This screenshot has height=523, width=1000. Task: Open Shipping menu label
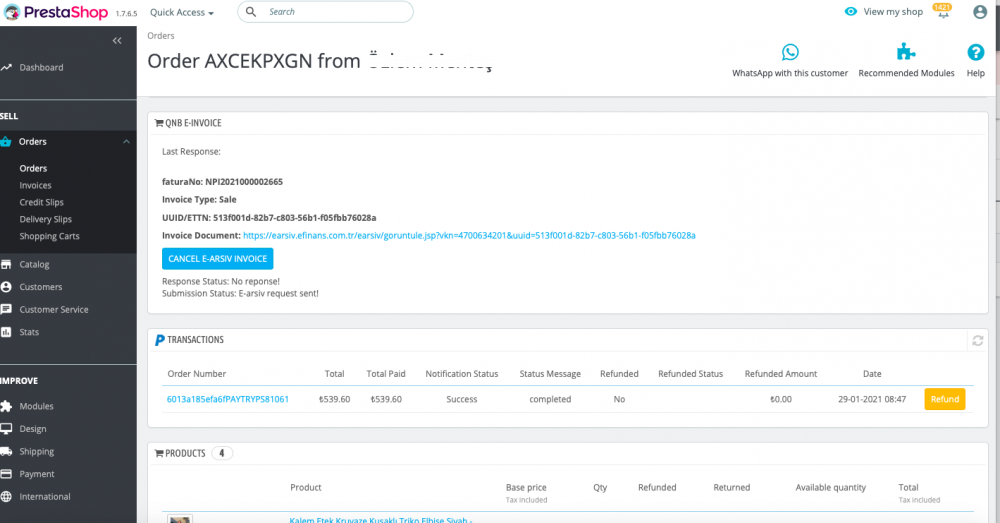[36, 452]
